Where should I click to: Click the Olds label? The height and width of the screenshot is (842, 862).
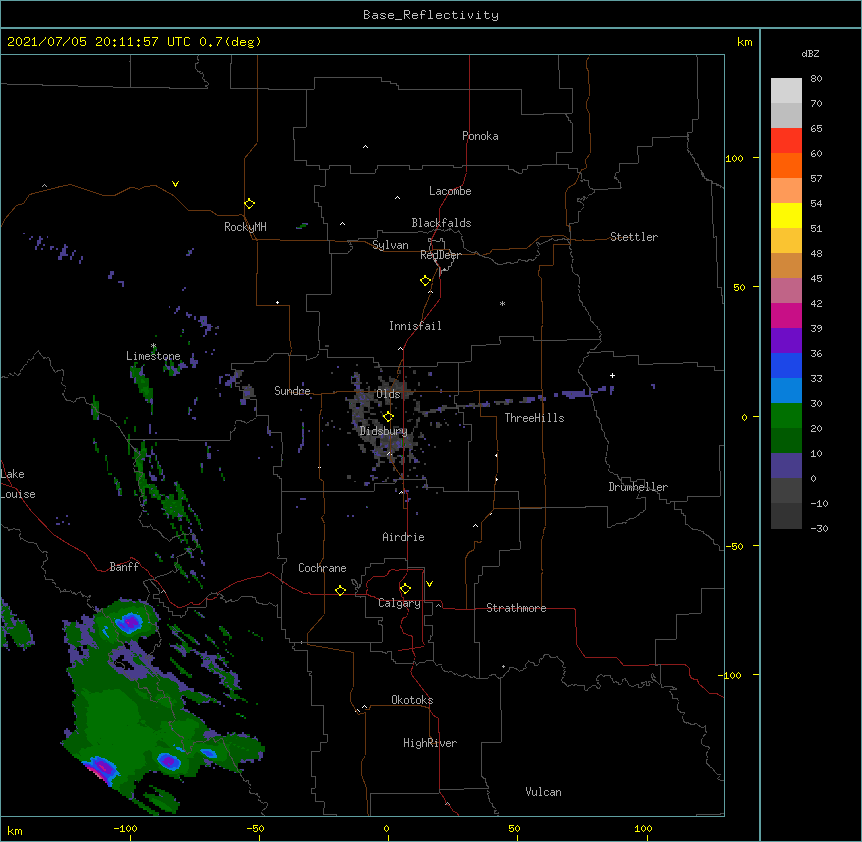click(x=388, y=394)
